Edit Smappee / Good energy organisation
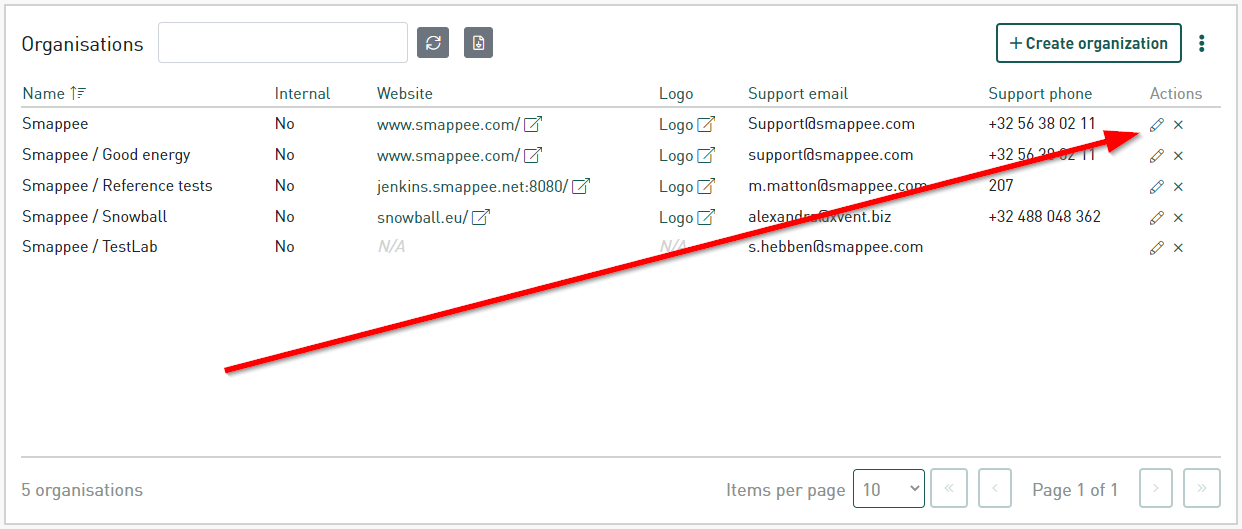The height and width of the screenshot is (529, 1242). 1157,156
